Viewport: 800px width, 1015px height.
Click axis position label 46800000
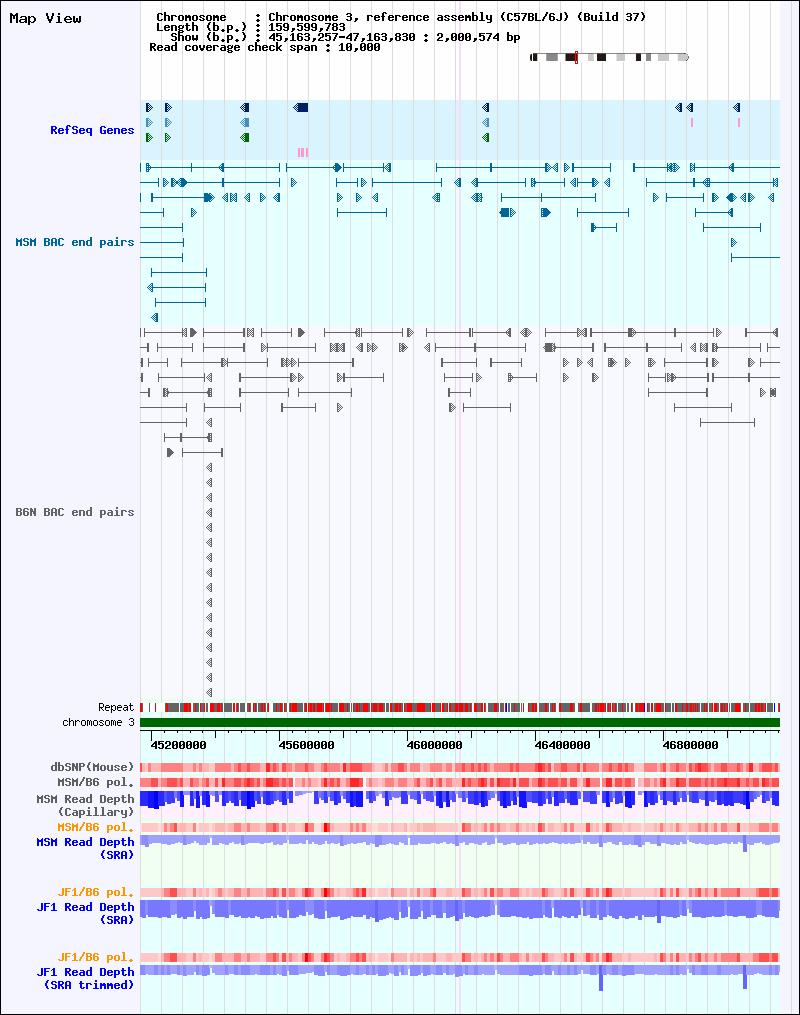click(x=691, y=745)
